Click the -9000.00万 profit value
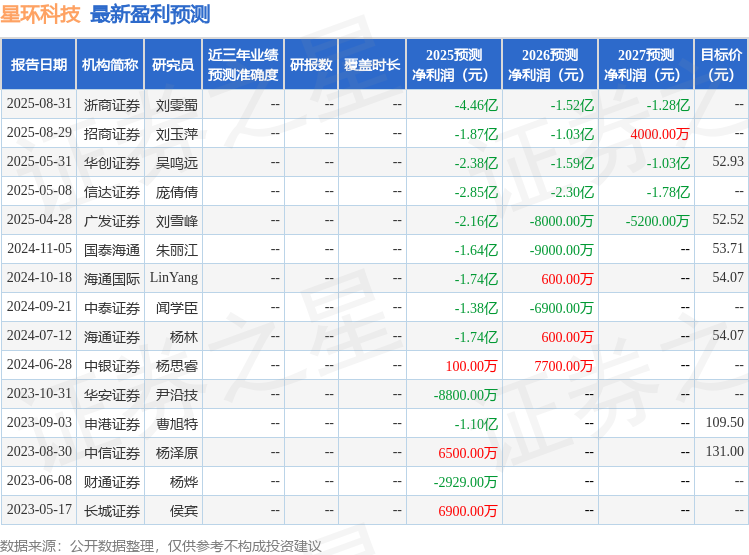 click(x=561, y=250)
